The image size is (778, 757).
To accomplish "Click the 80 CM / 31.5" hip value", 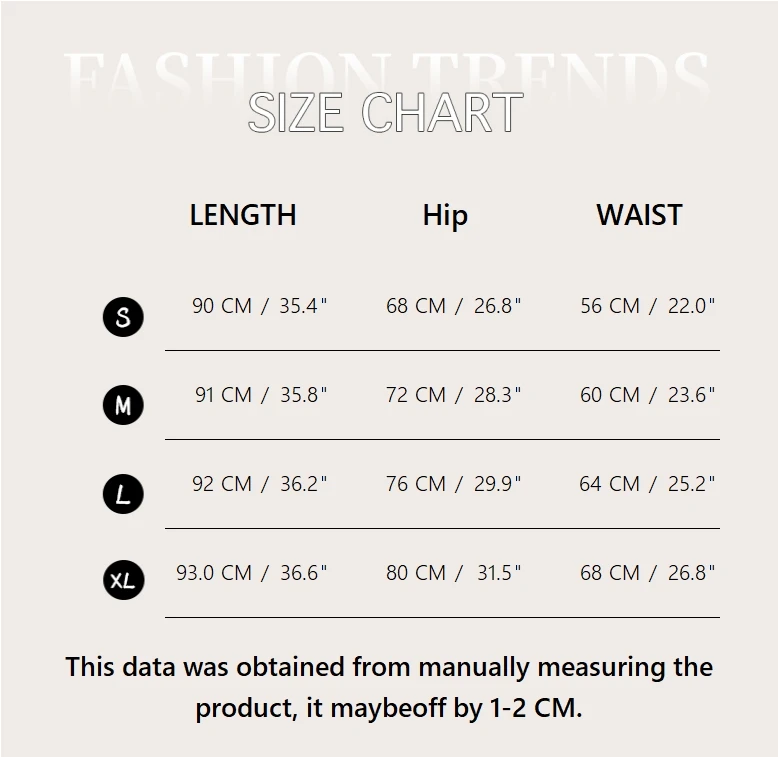I will [x=454, y=573].
